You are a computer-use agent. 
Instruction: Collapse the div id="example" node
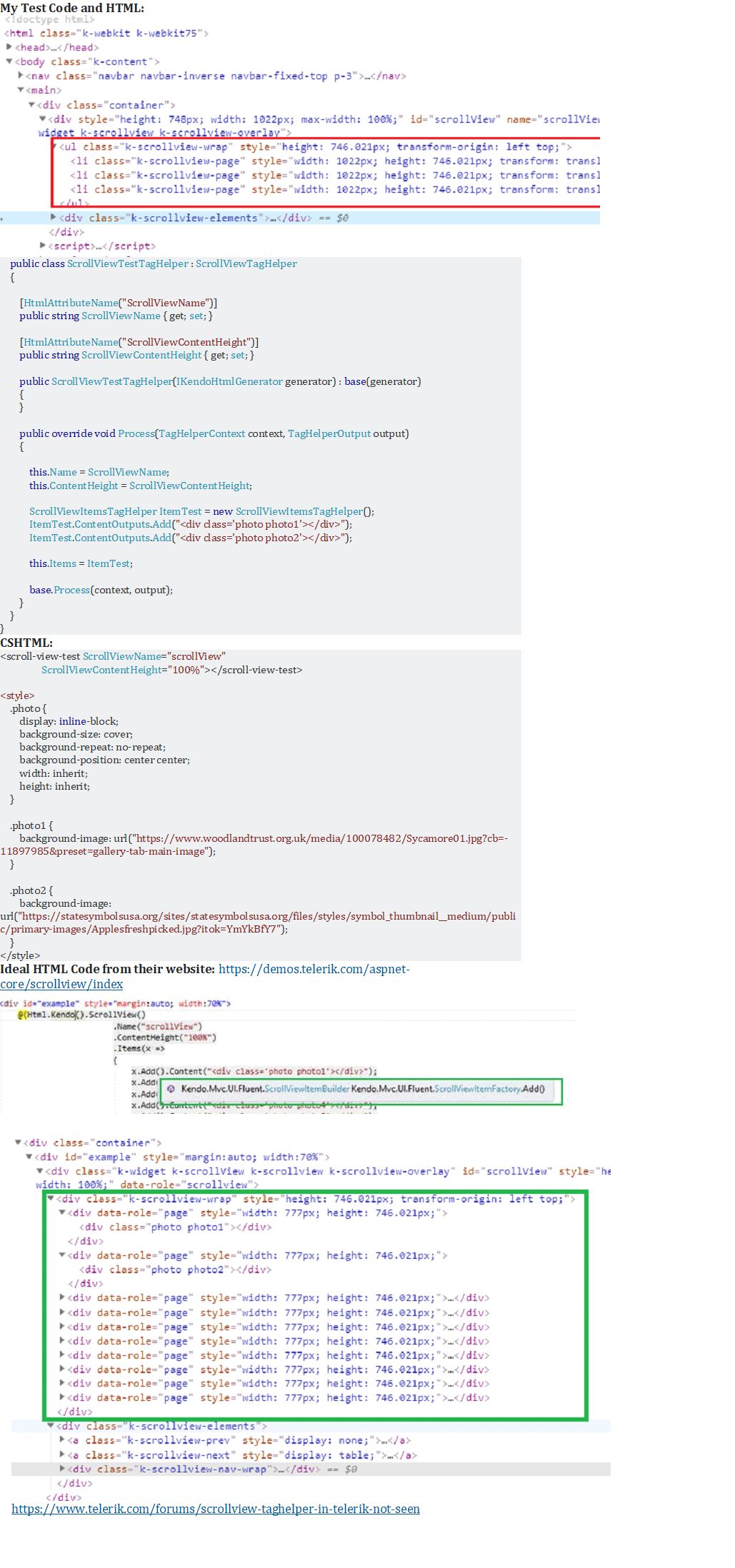point(29,1157)
